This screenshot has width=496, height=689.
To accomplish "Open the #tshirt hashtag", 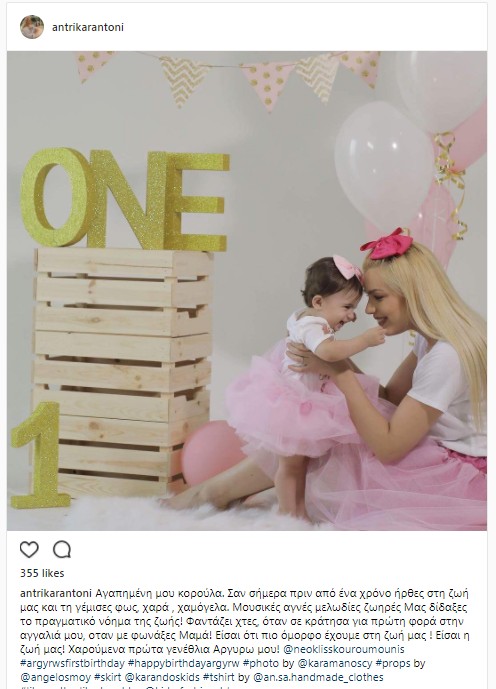I will [x=220, y=677].
